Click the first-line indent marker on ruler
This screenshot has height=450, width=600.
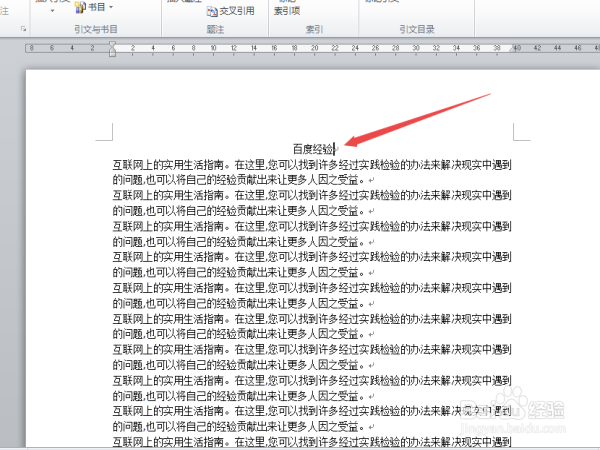(112, 44)
